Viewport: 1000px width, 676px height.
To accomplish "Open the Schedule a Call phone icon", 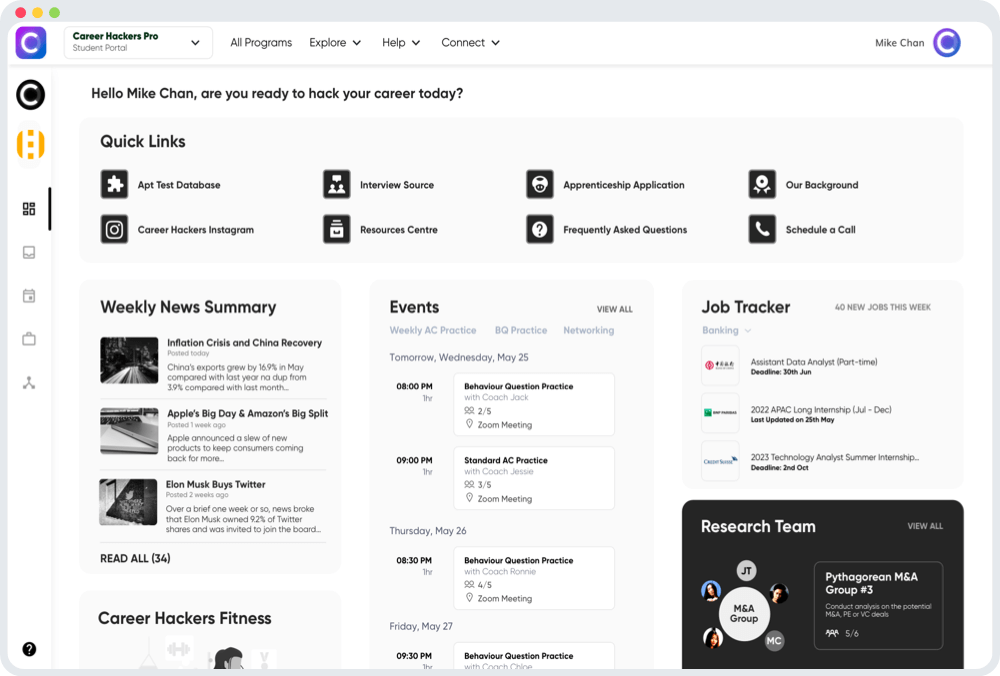I will (x=762, y=230).
